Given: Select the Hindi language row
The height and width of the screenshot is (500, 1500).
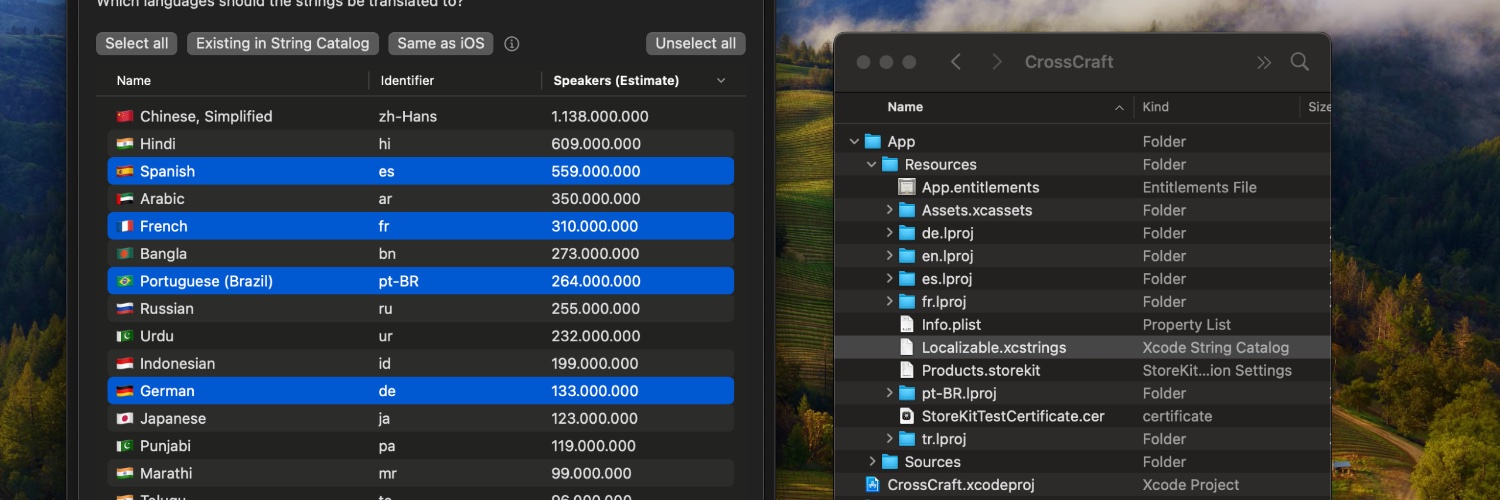Looking at the screenshot, I should coord(421,144).
